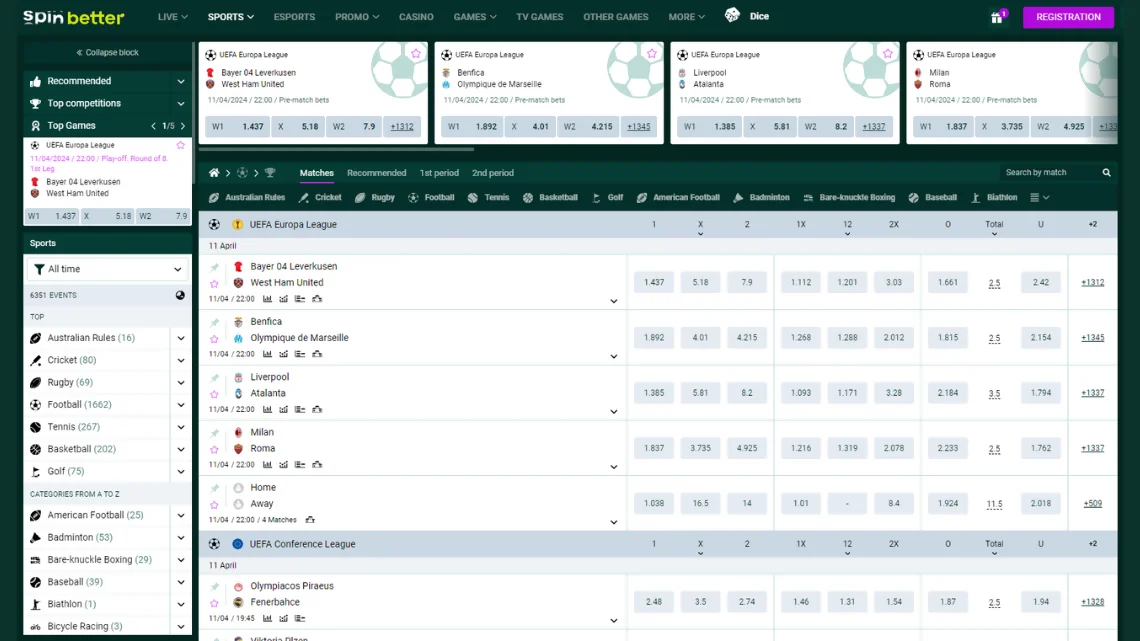The width and height of the screenshot is (1140, 641).
Task: Open the All time filter dropdown
Action: pos(108,269)
